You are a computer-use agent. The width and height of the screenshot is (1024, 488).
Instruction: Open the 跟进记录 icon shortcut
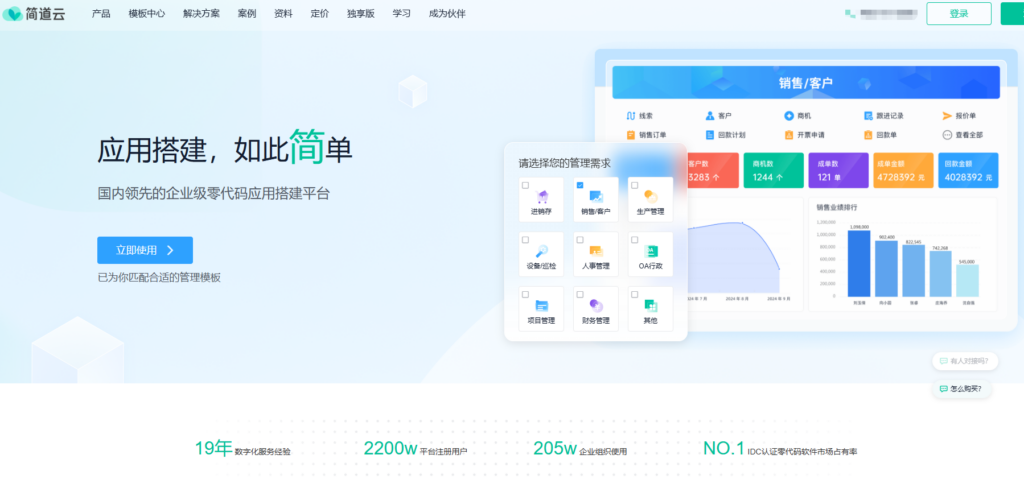[x=868, y=116]
